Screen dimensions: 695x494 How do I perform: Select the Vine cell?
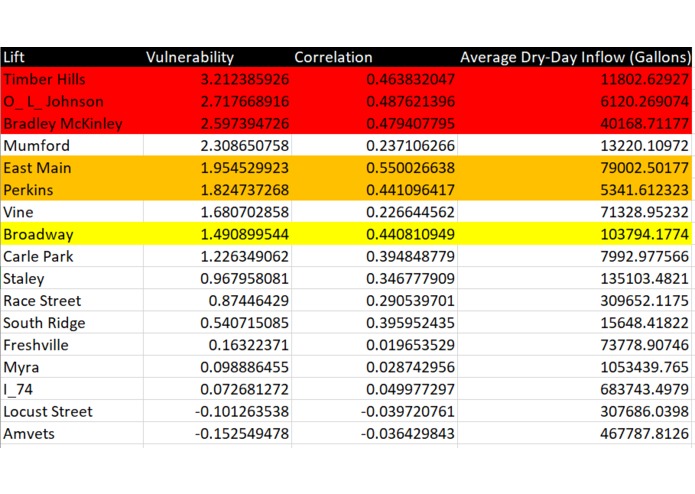point(72,212)
